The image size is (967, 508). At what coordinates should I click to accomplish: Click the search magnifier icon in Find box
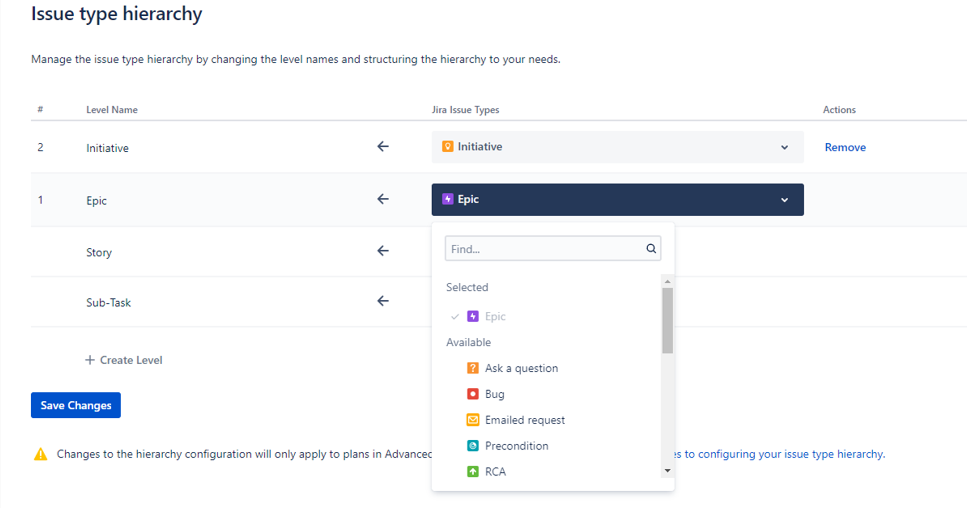pyautogui.click(x=651, y=248)
